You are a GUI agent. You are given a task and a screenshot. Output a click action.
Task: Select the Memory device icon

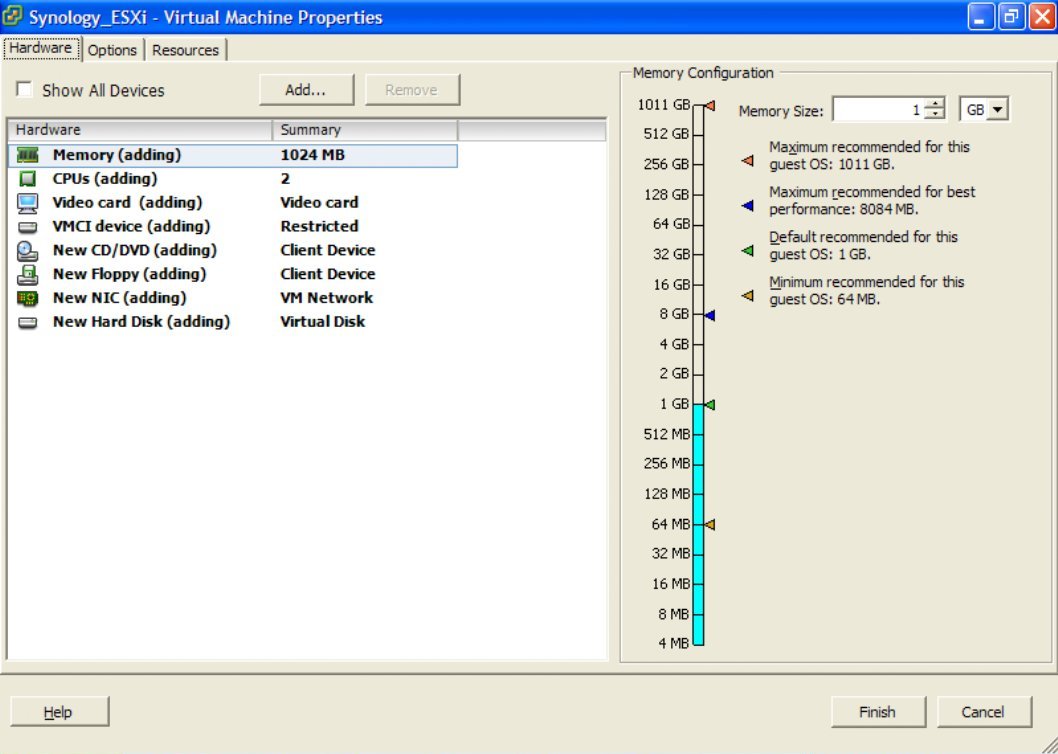tap(27, 155)
